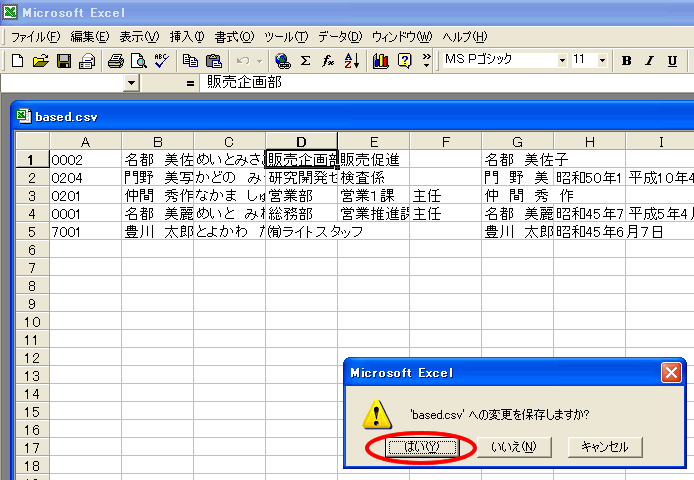Open the Chart Wizard icon
Screen dimensions: 694x480
381,61
